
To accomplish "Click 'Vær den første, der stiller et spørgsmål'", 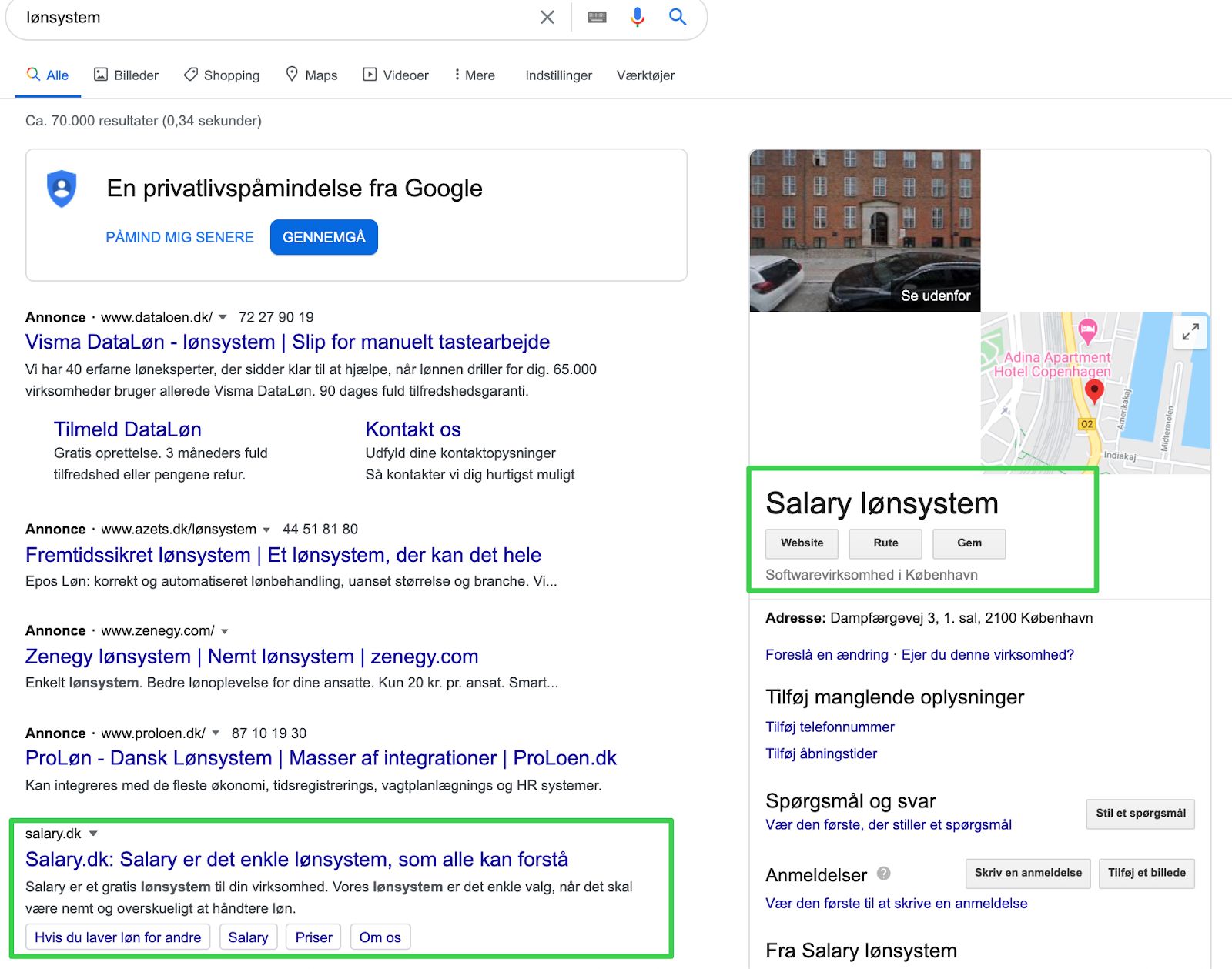I will (x=889, y=825).
